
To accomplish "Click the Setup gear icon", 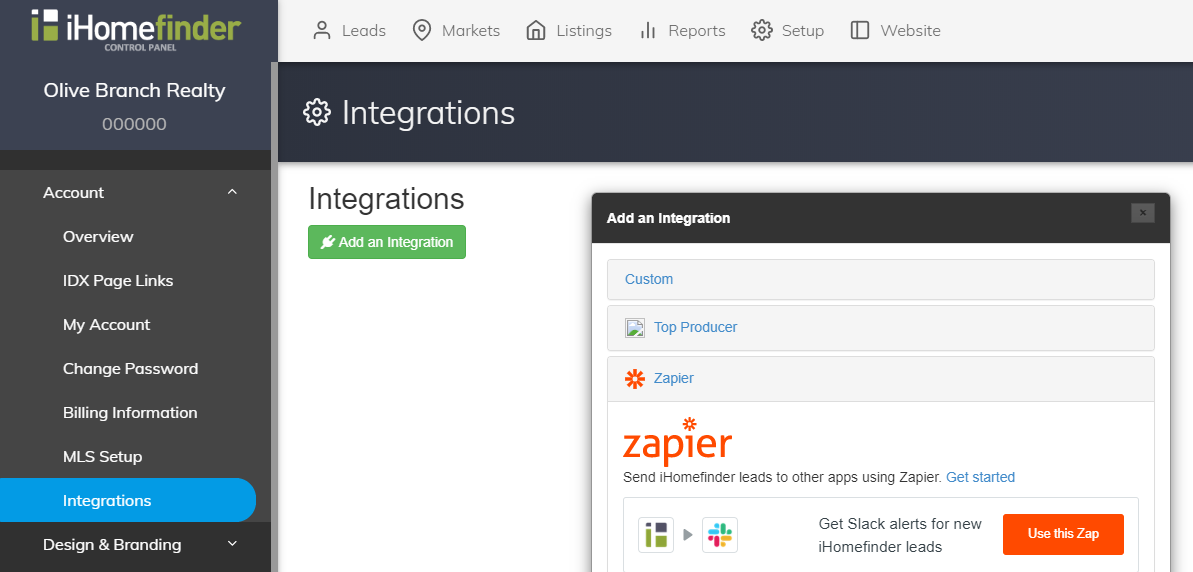I will tap(762, 30).
